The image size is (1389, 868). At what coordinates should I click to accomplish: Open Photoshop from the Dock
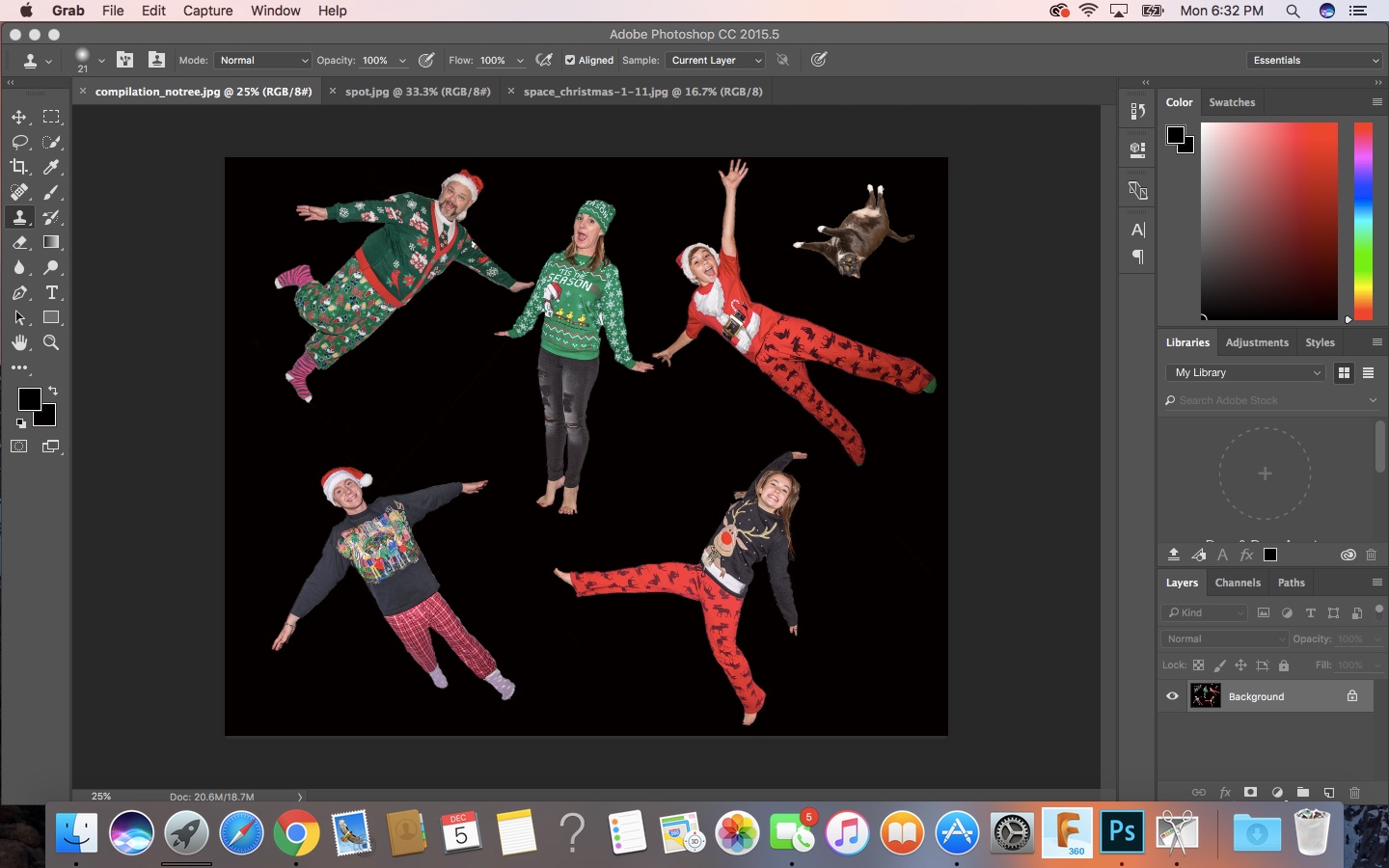coord(1122,831)
